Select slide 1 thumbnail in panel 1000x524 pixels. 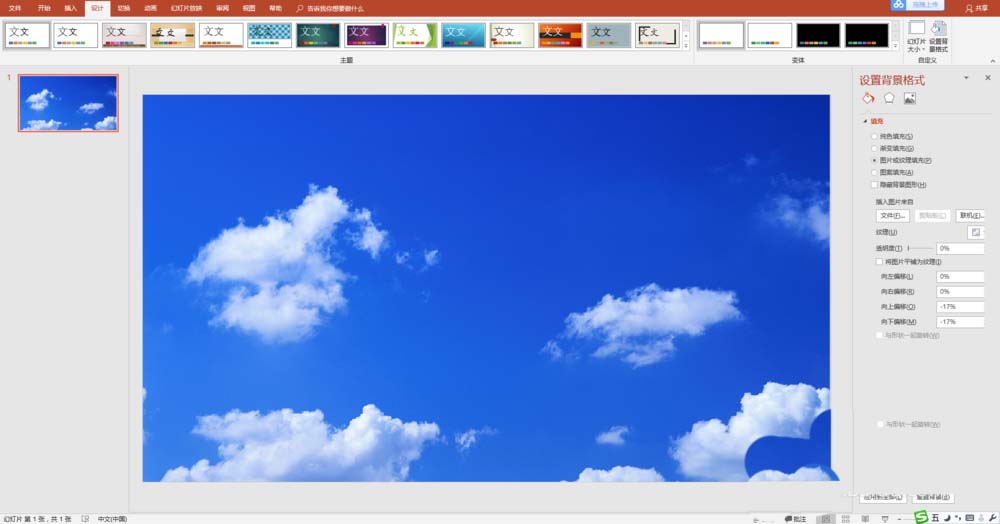click(68, 103)
